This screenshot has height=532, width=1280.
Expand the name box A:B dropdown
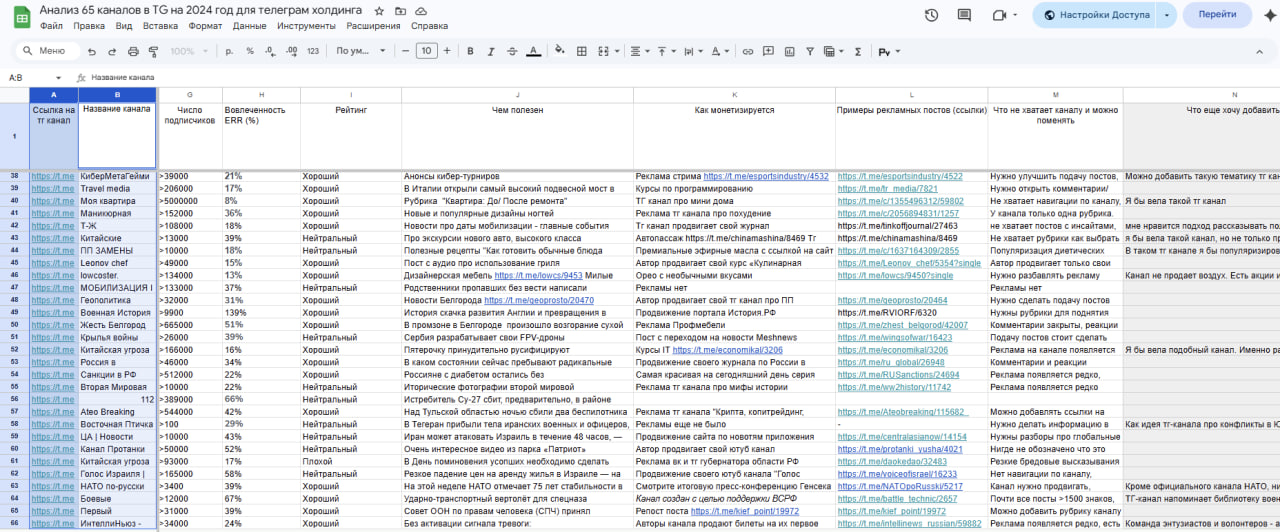click(59, 77)
